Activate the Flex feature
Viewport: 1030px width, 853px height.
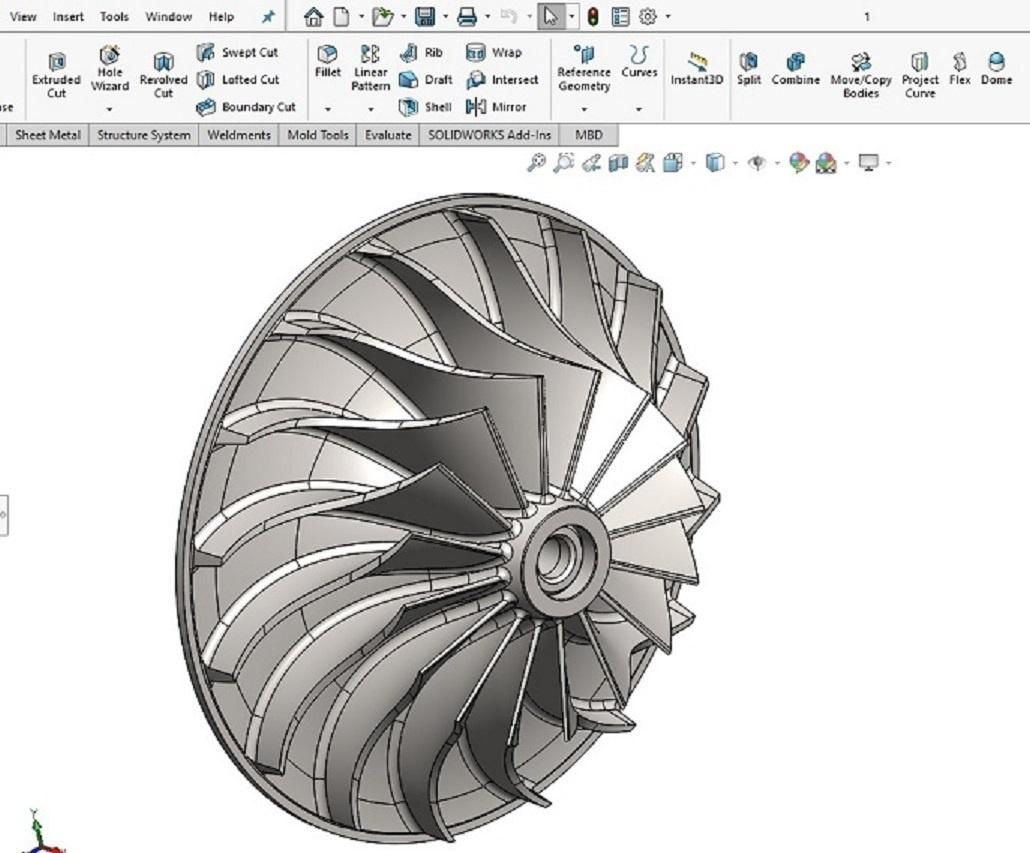click(x=960, y=69)
